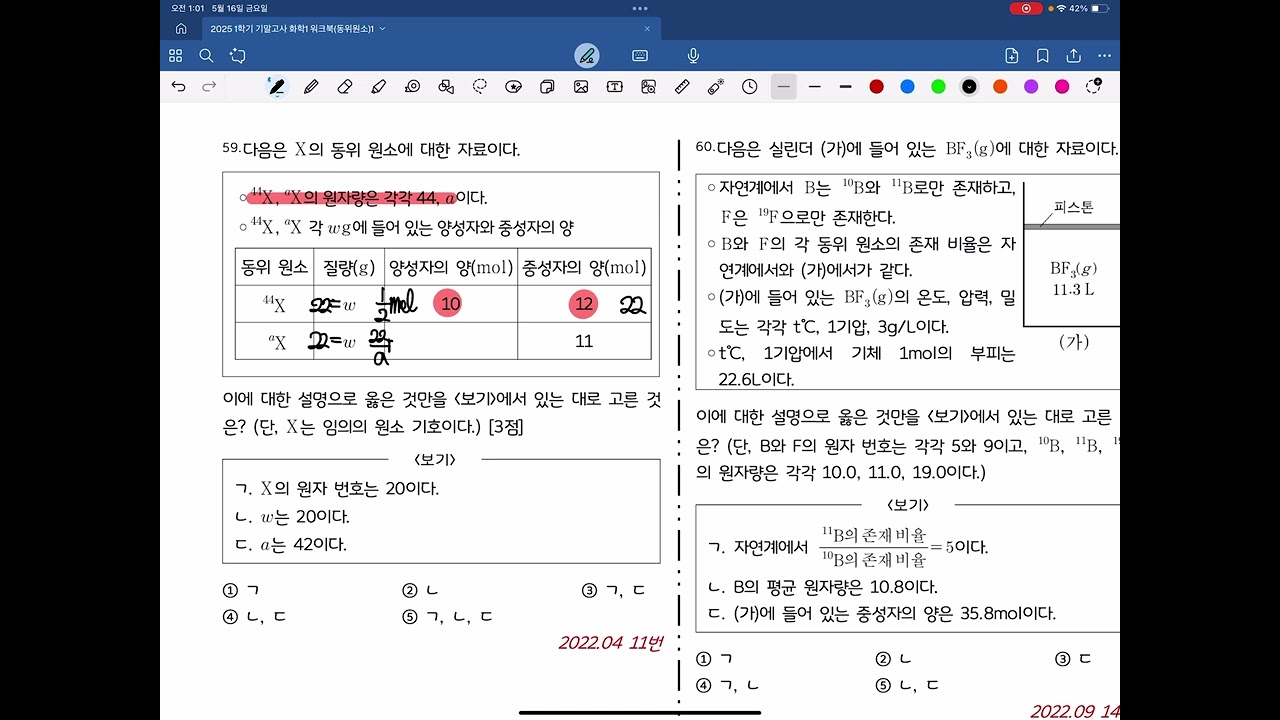Tap the red screen recording indicator
Viewport: 1280px width, 720px height.
pos(1026,8)
